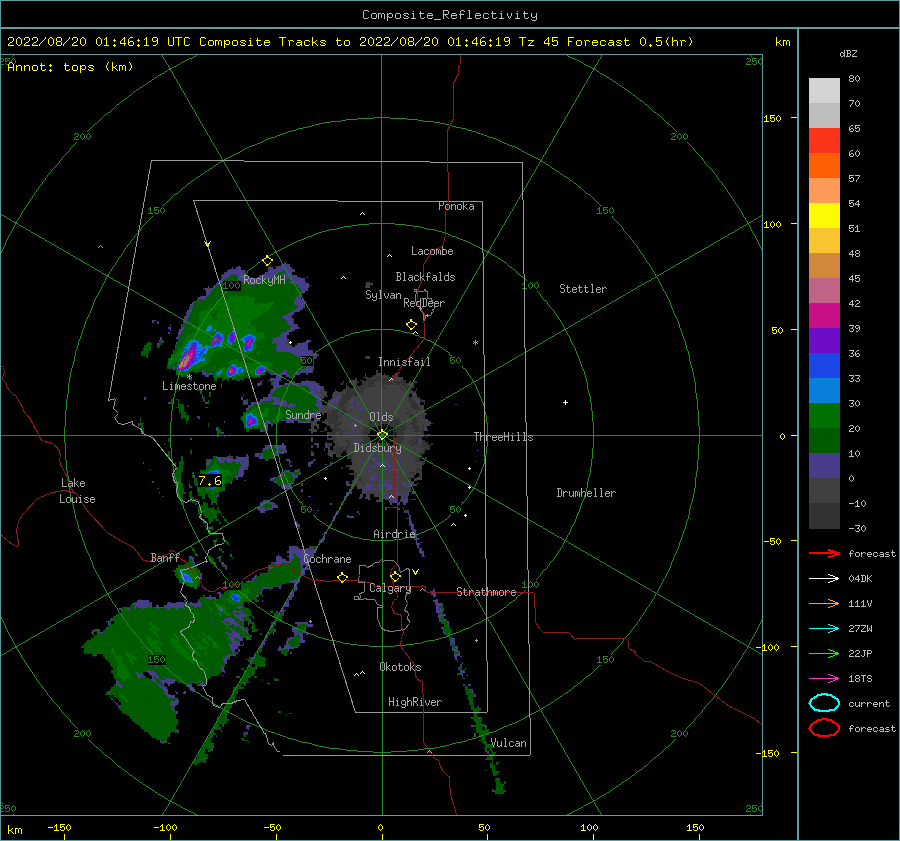Click the 7.6 storm top annotation
Viewport: 900px width, 841px height.
click(x=210, y=480)
